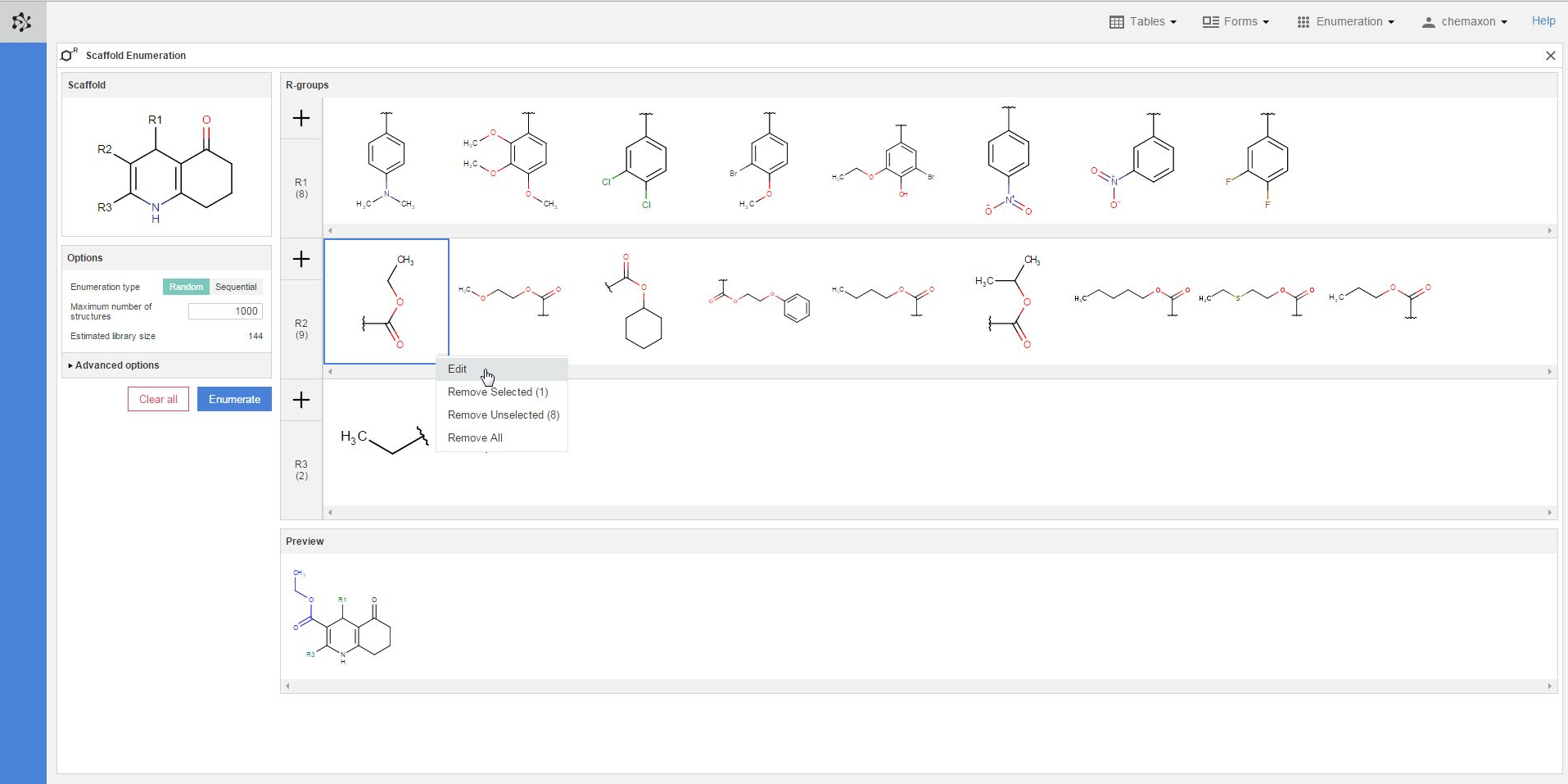Click the maximum number of structures field
The image size is (1568, 784).
tap(225, 311)
